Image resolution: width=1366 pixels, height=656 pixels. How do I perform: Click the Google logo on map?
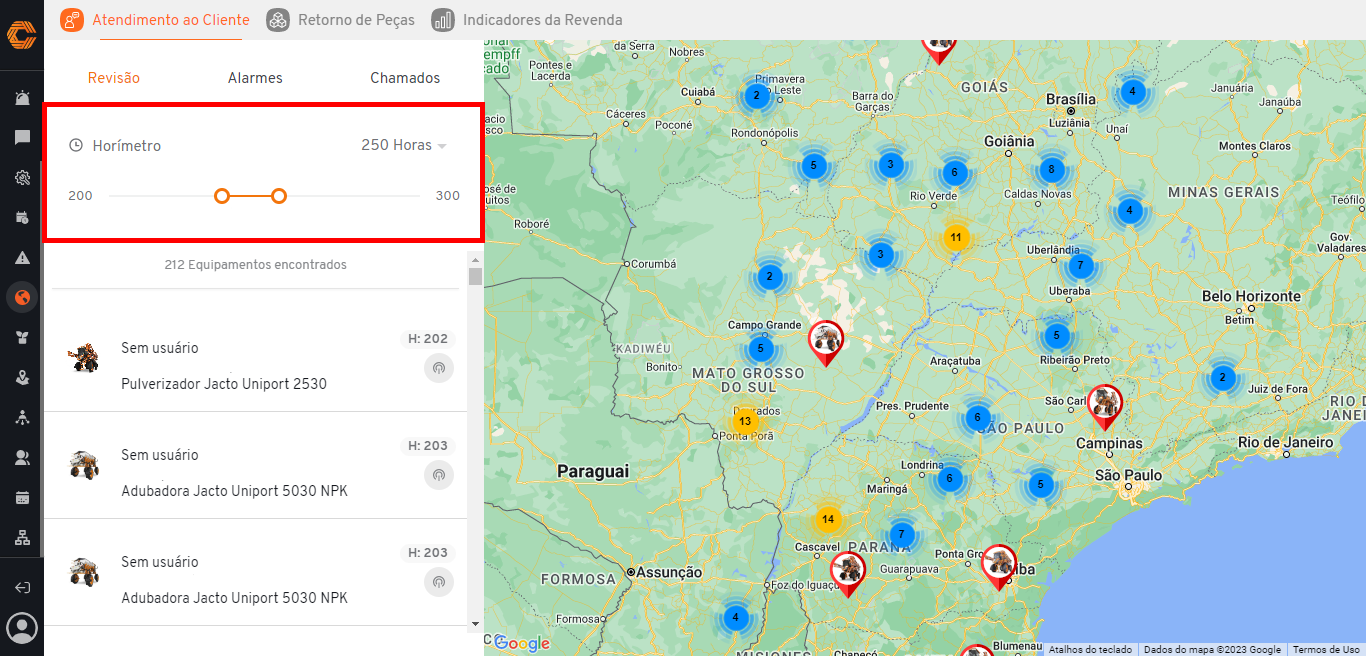(522, 643)
